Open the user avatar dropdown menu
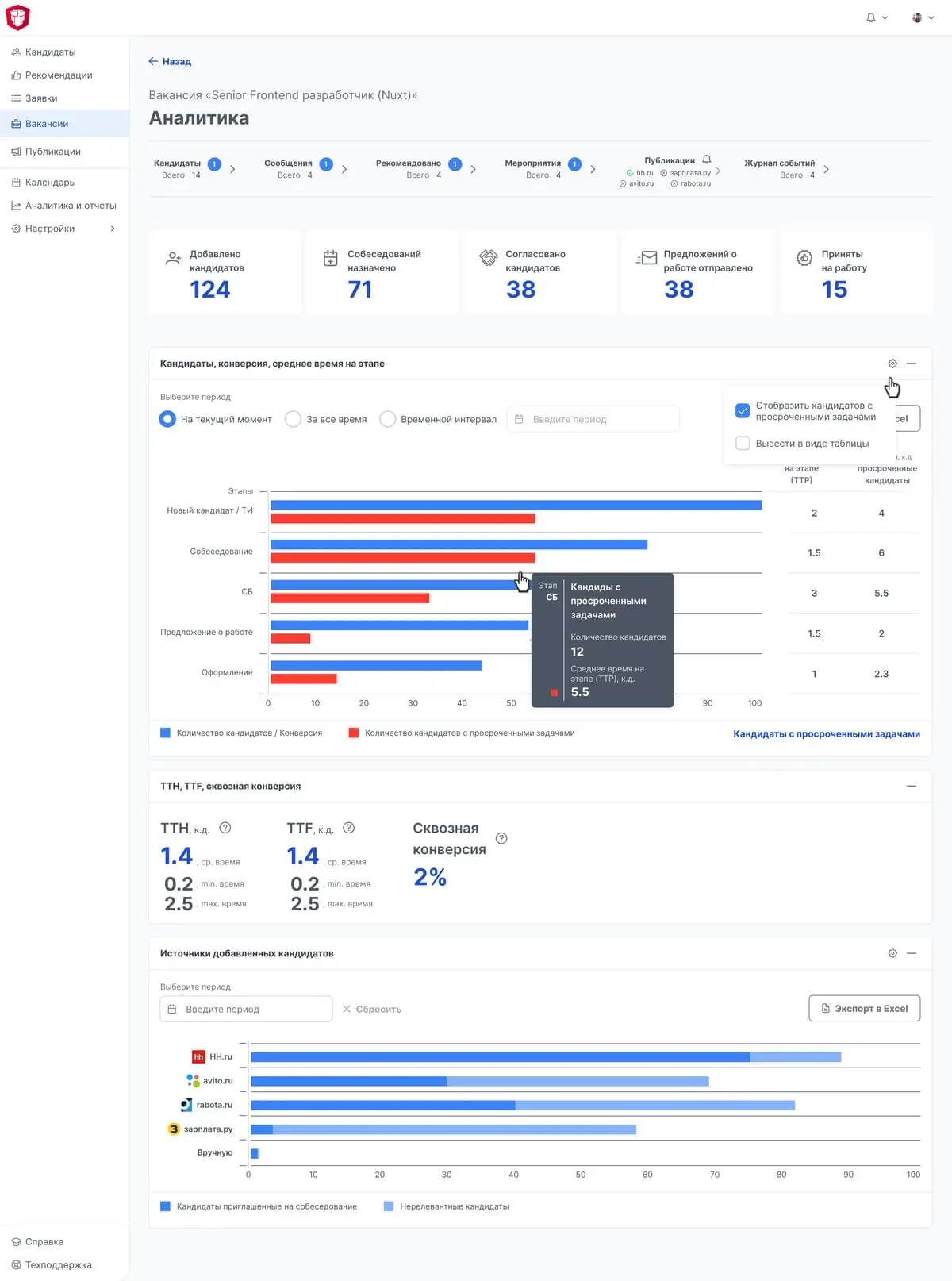 tap(923, 17)
